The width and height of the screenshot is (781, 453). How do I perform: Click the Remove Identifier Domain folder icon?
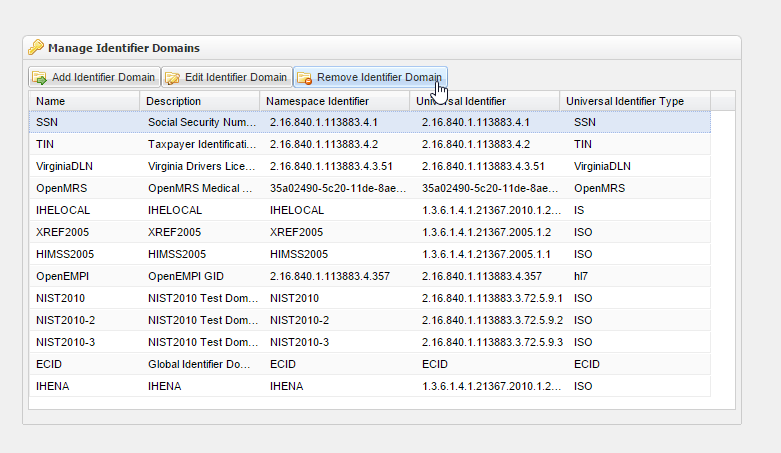click(x=304, y=78)
